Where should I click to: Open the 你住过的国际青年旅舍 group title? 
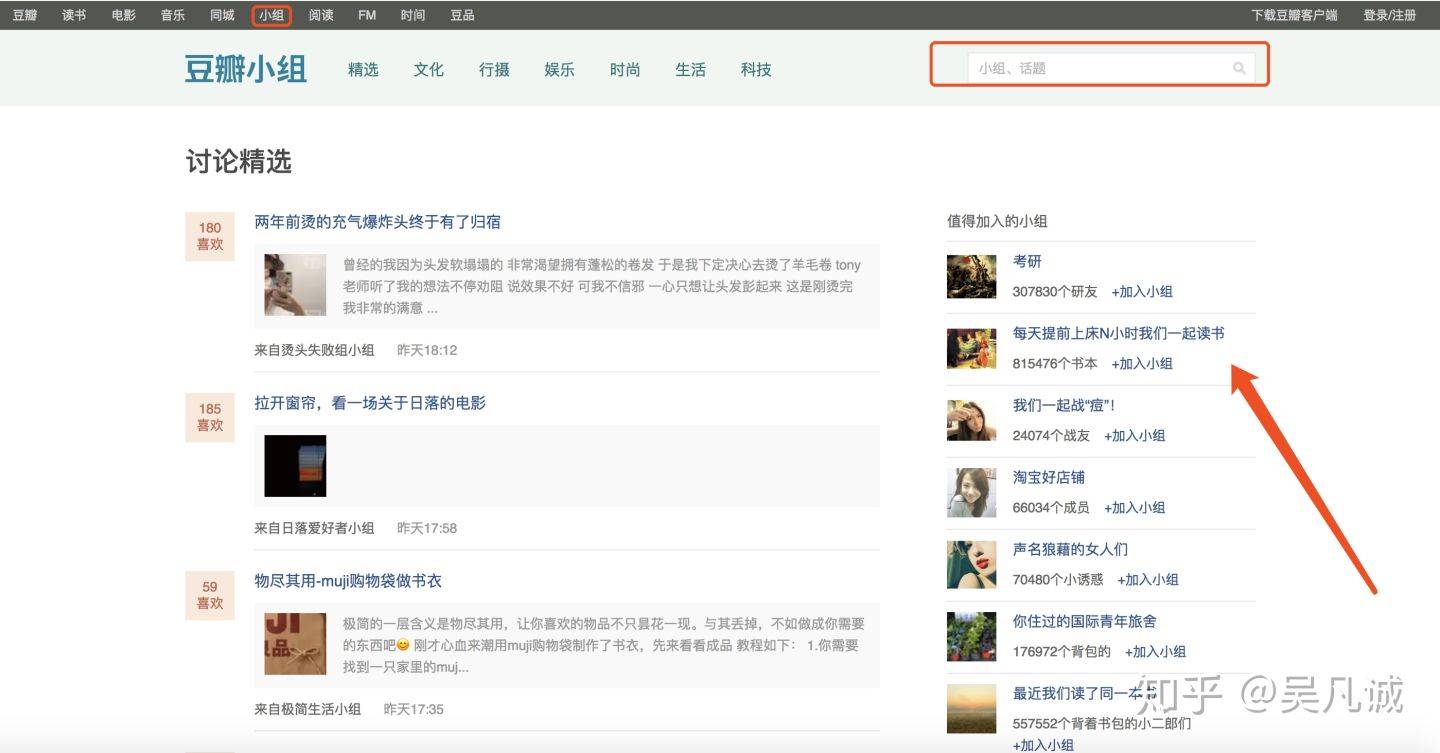coord(1084,621)
